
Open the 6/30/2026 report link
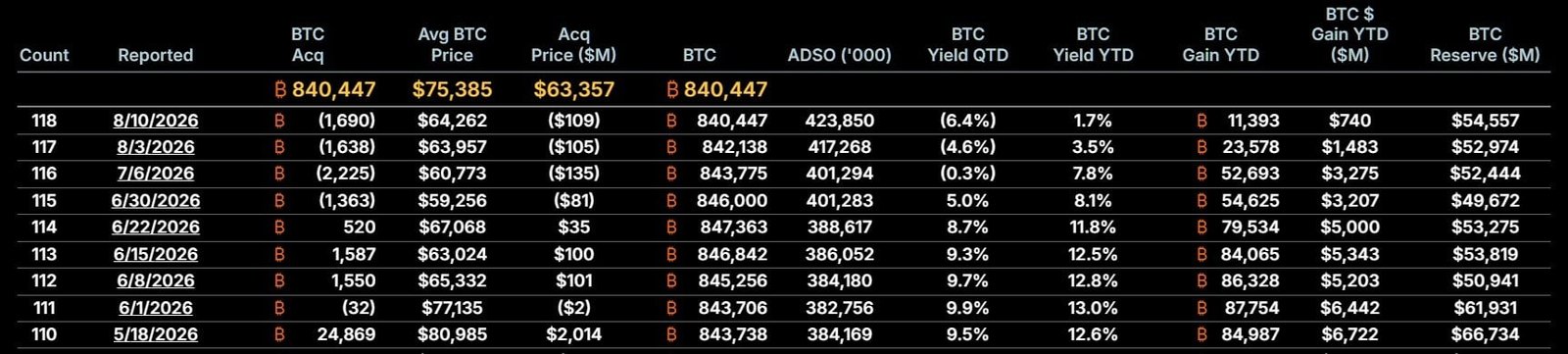point(155,200)
